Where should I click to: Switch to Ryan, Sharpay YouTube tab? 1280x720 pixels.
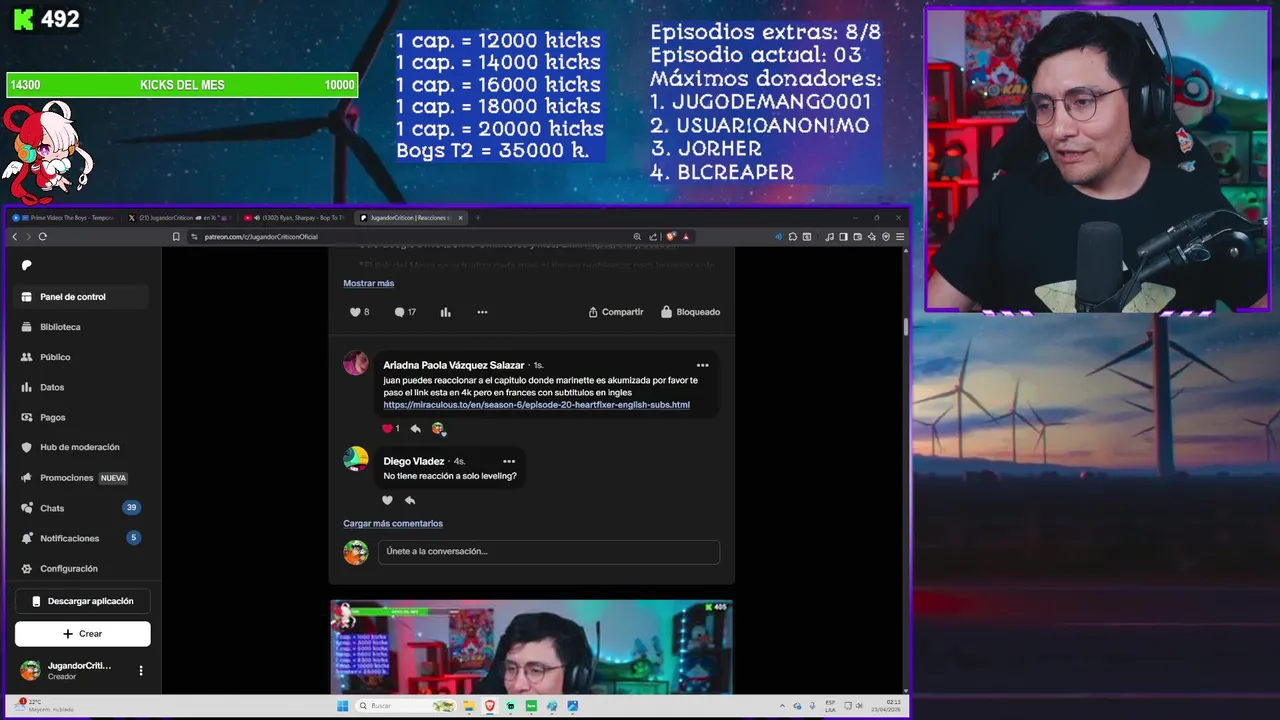pos(294,217)
